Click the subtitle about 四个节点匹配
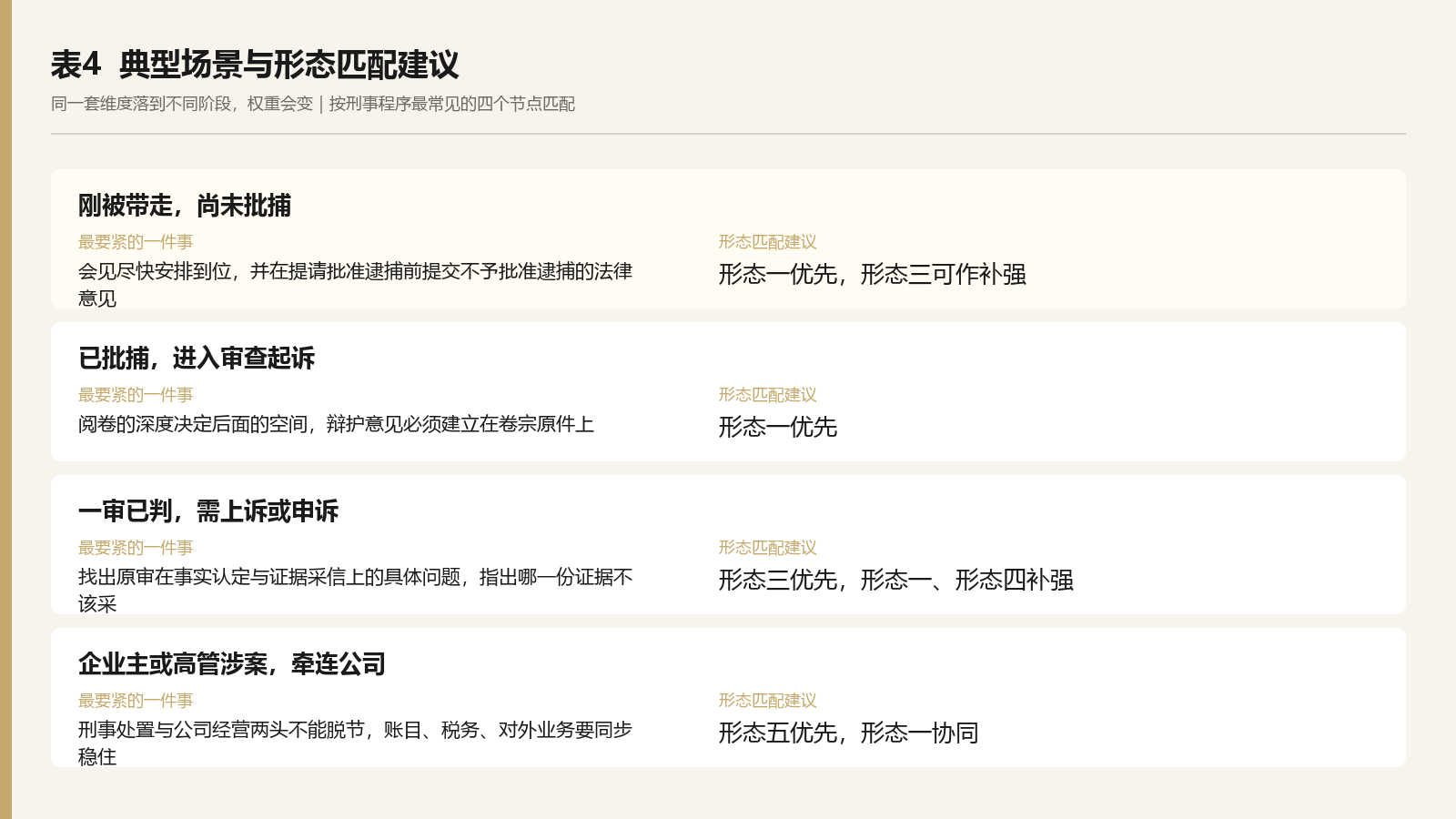 coord(313,104)
